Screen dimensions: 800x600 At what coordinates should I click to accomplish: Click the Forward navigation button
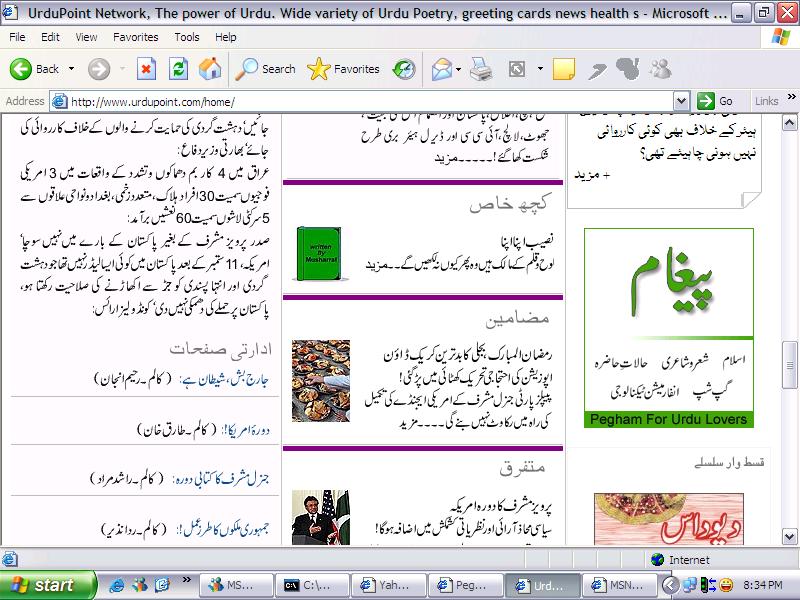pos(99,69)
